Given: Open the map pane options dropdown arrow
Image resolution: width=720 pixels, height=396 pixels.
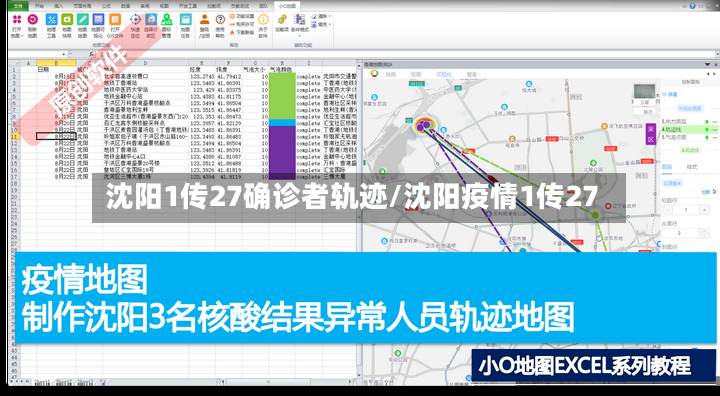Looking at the screenshot, I should 708,65.
